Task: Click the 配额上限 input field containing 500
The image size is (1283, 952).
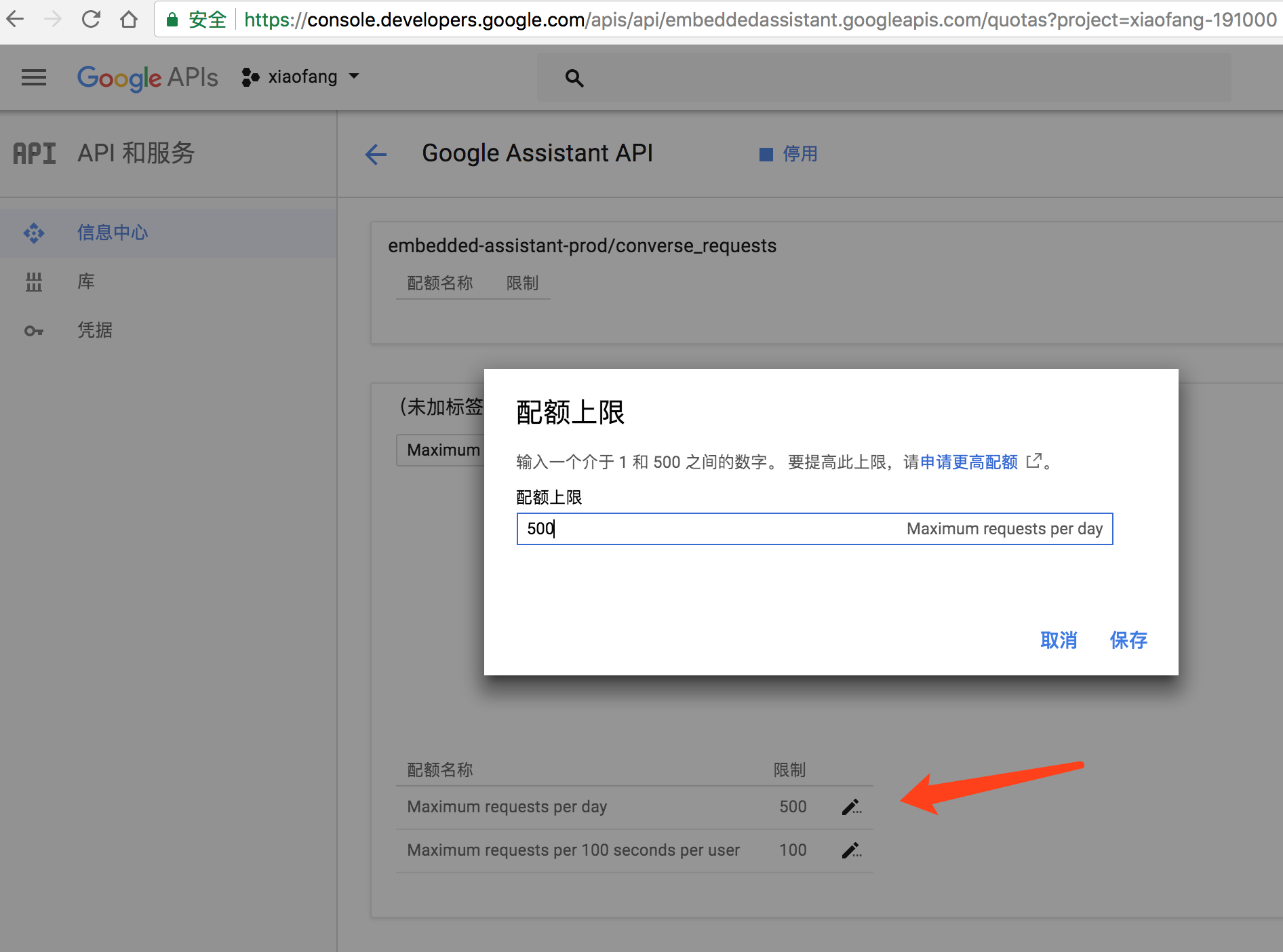Action: pos(814,529)
